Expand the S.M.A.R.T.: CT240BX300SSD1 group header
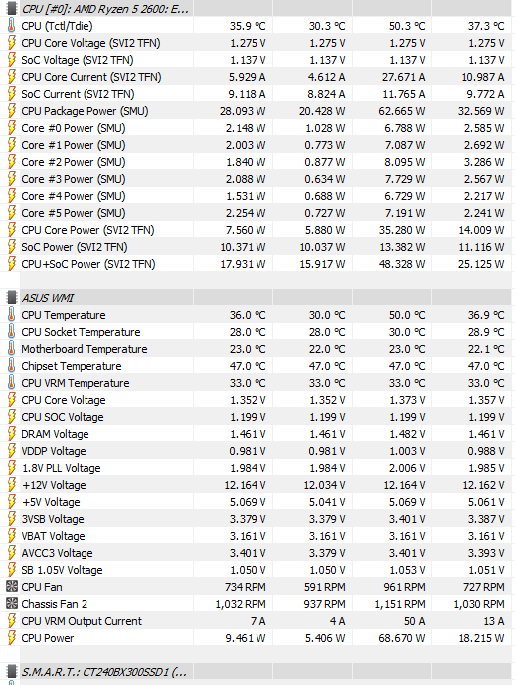The height and width of the screenshot is (685, 515). pyautogui.click(x=258, y=671)
